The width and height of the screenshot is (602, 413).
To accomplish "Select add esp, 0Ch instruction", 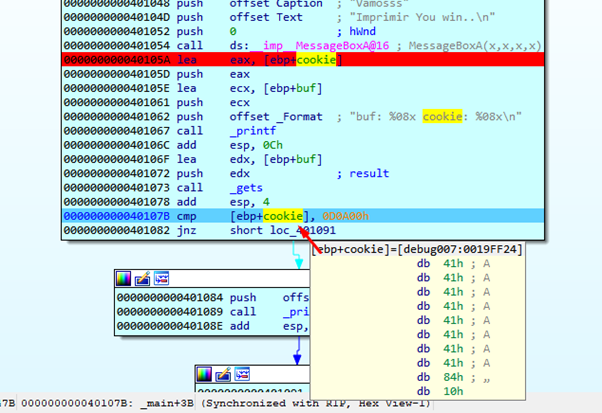I will click(x=303, y=145).
